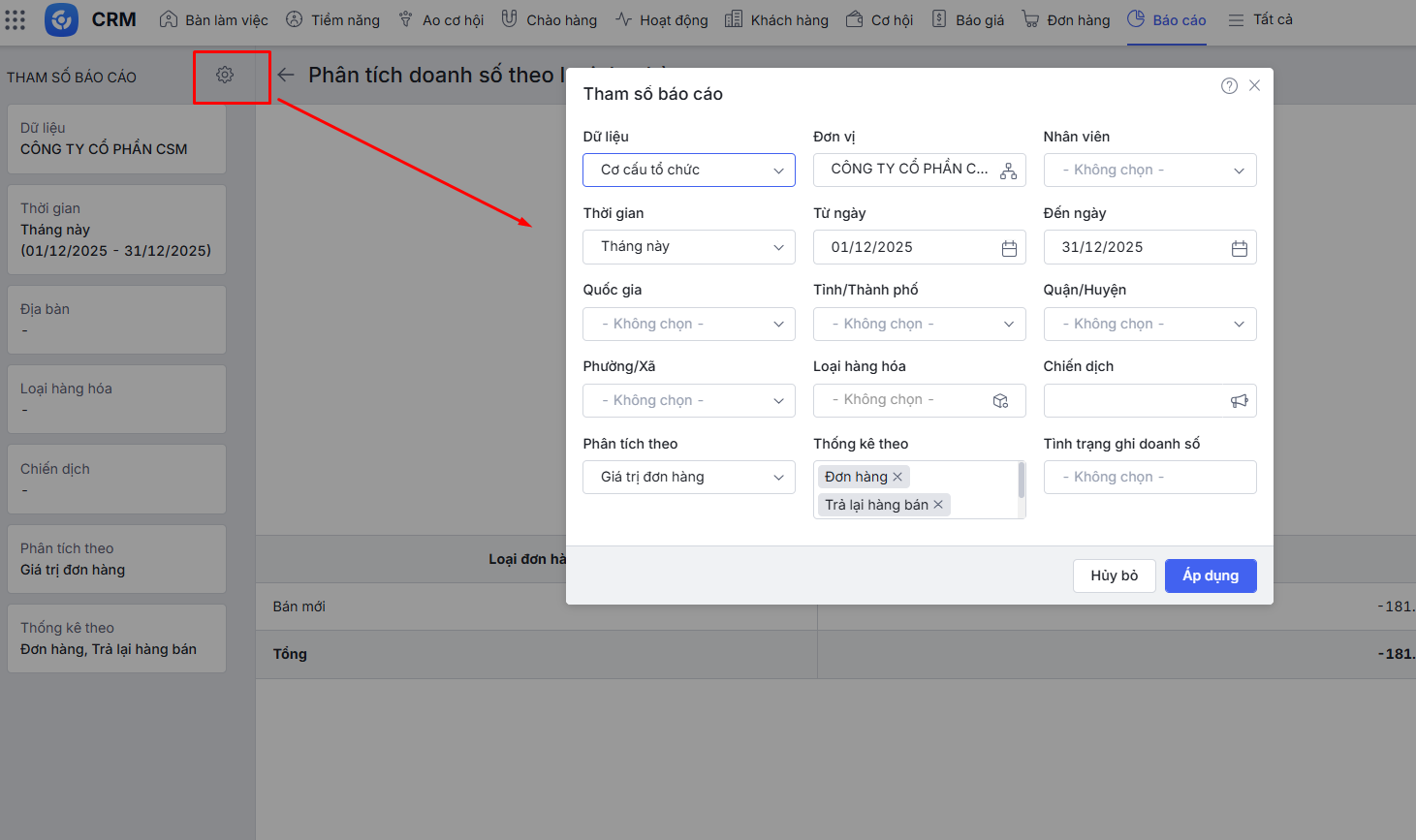Open the Chào hàng tab
This screenshot has height=840, width=1416.
(550, 20)
